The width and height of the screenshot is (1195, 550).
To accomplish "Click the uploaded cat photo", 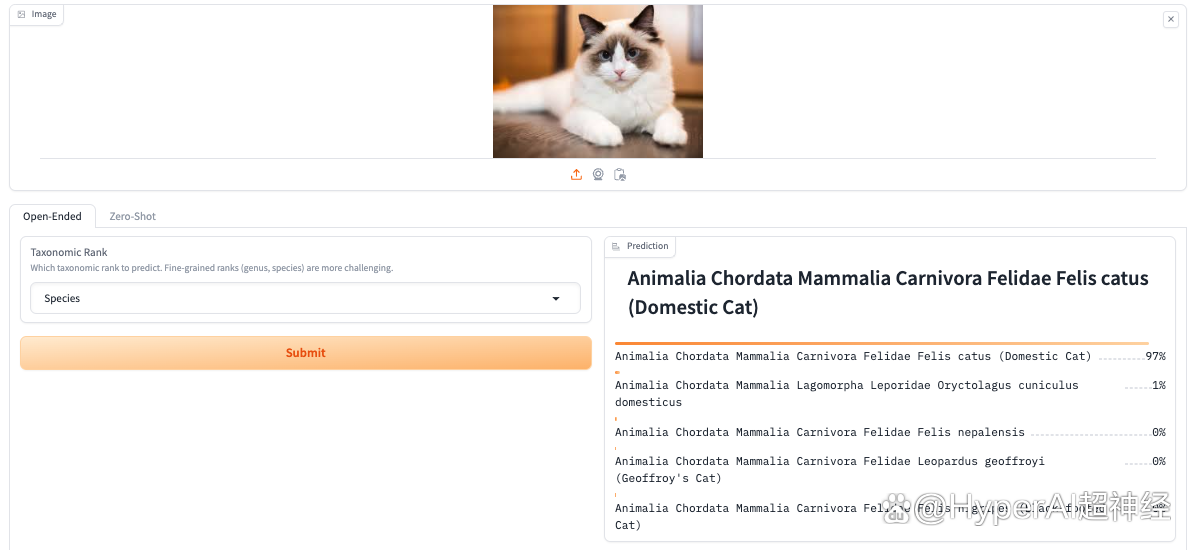I will [x=597, y=81].
